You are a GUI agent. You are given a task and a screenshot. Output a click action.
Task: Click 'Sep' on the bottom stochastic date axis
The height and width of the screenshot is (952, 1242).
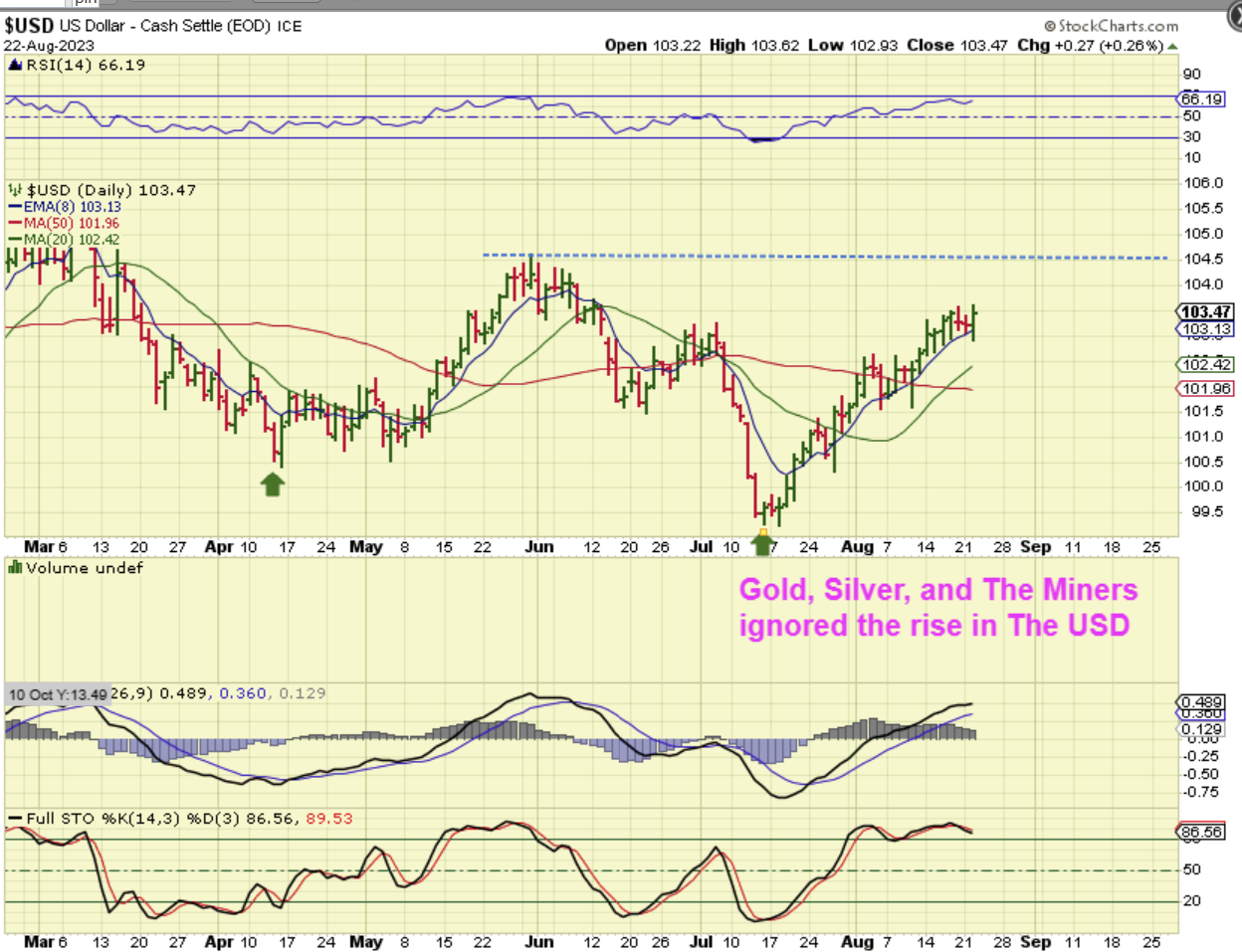pos(1035,941)
